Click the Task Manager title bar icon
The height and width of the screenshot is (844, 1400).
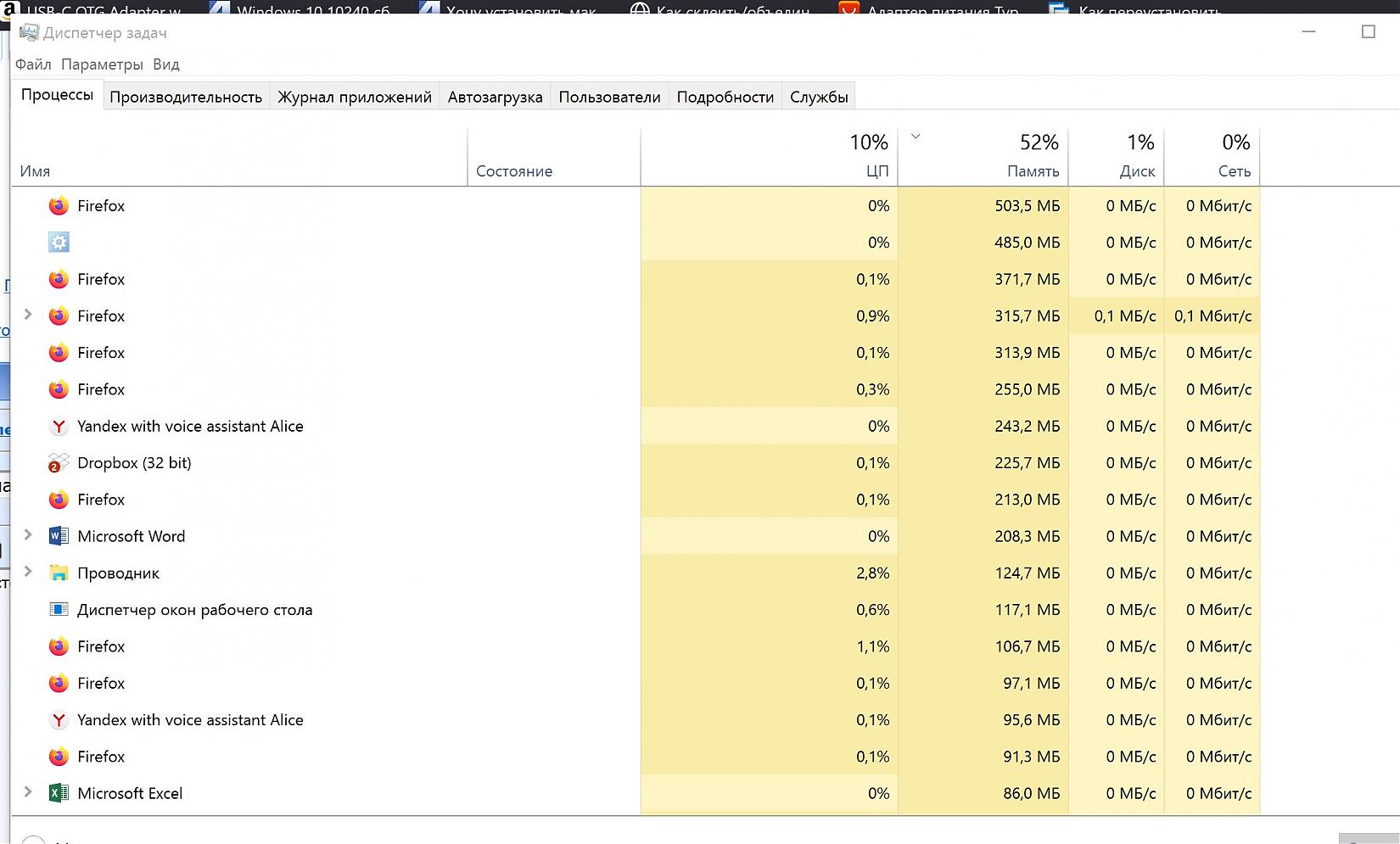click(29, 33)
